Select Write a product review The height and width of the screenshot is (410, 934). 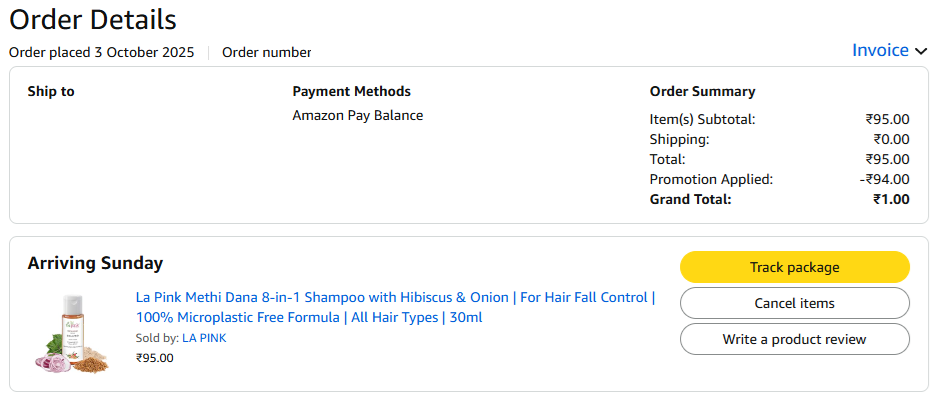coord(794,339)
